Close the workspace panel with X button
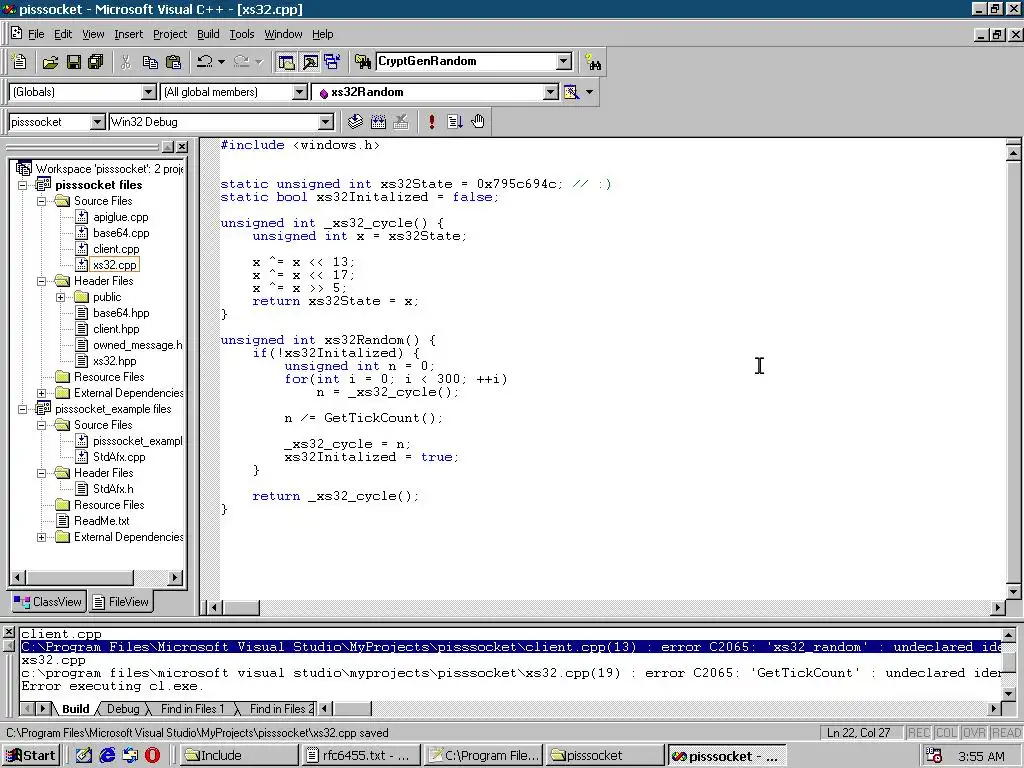1024x768 pixels. click(182, 147)
